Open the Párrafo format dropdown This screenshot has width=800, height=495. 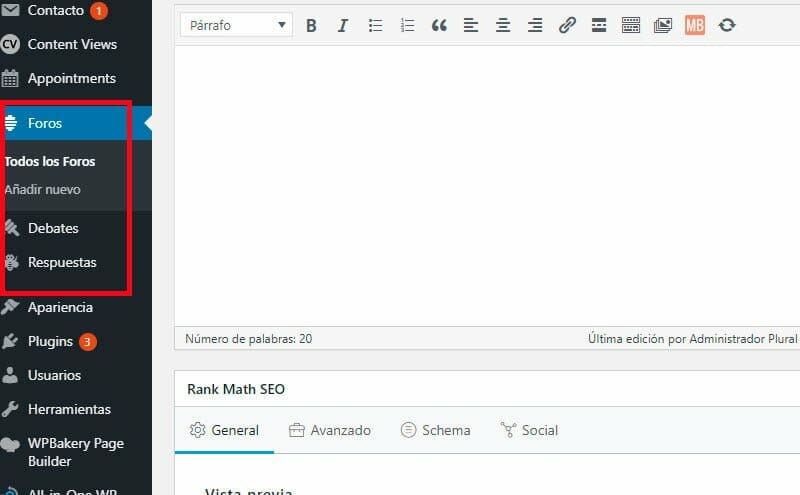tap(236, 25)
